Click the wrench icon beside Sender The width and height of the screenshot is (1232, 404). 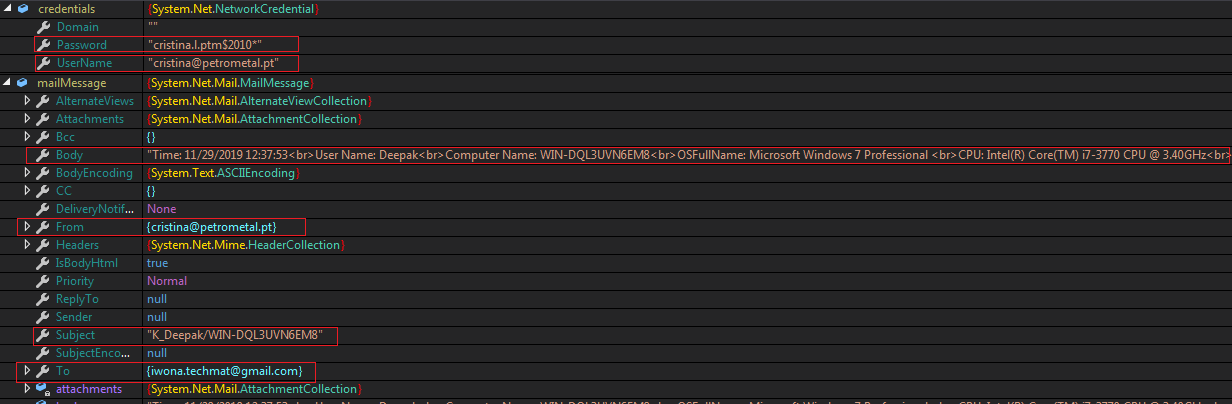(43, 317)
